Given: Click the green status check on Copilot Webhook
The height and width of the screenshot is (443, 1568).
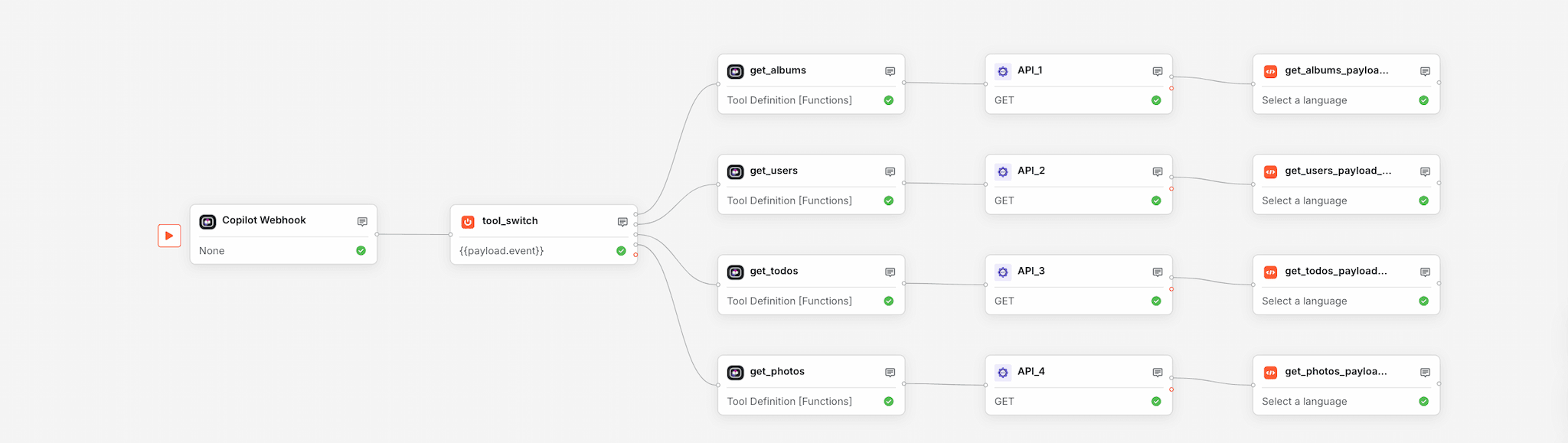Looking at the screenshot, I should point(360,250).
